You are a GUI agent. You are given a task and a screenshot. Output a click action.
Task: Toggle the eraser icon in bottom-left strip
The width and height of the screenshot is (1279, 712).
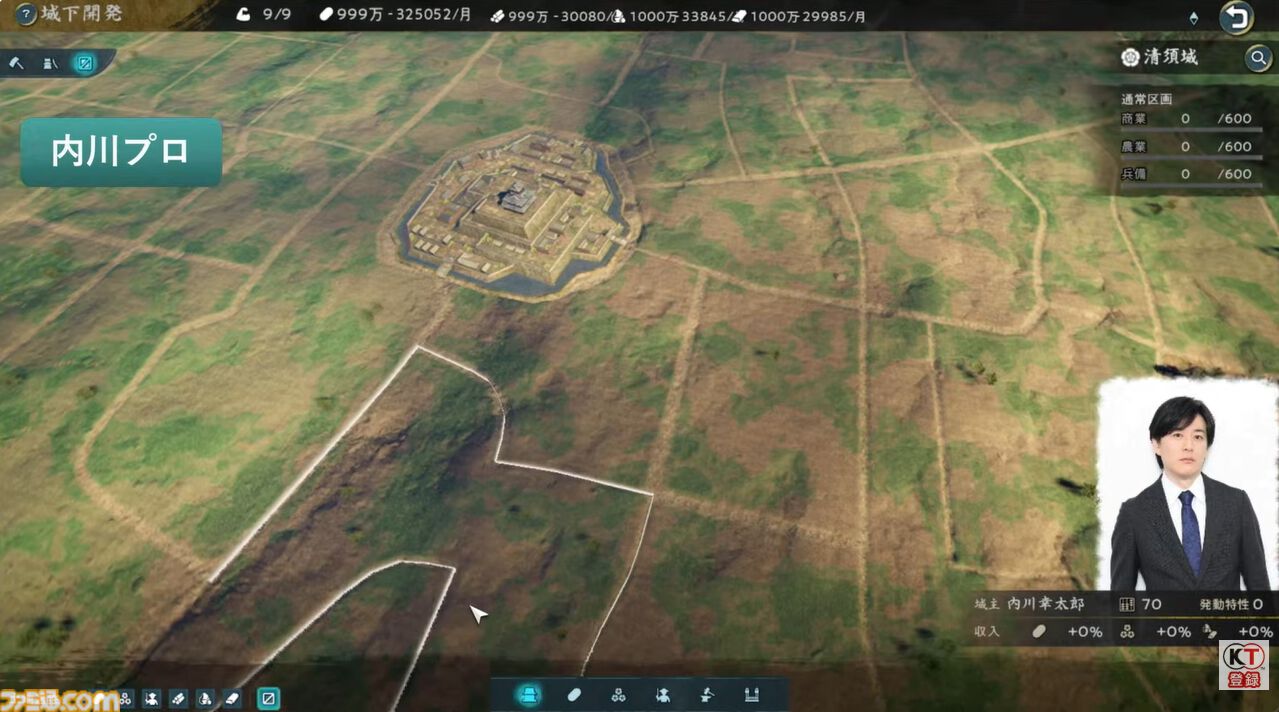[231, 698]
